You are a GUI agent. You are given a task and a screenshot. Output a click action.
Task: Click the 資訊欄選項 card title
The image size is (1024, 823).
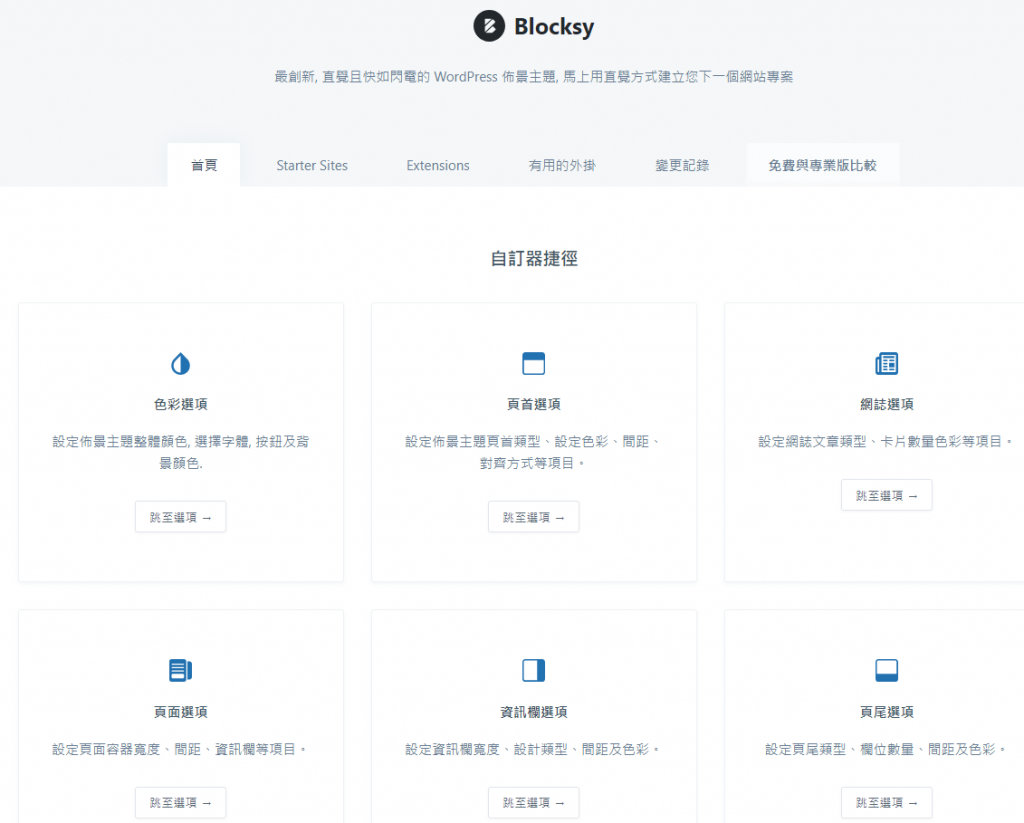[x=534, y=712]
